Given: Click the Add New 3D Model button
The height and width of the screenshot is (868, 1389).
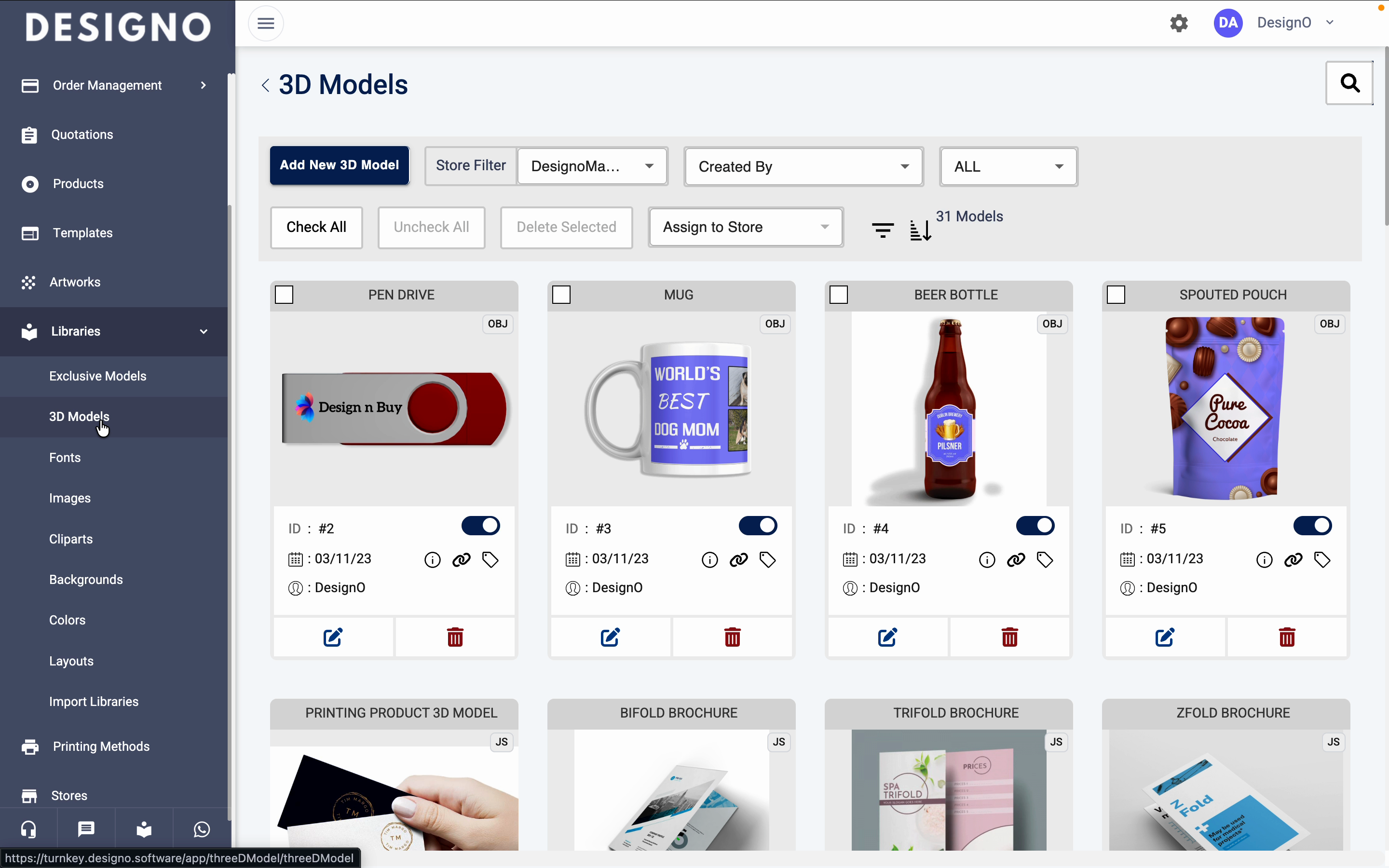Looking at the screenshot, I should [339, 165].
